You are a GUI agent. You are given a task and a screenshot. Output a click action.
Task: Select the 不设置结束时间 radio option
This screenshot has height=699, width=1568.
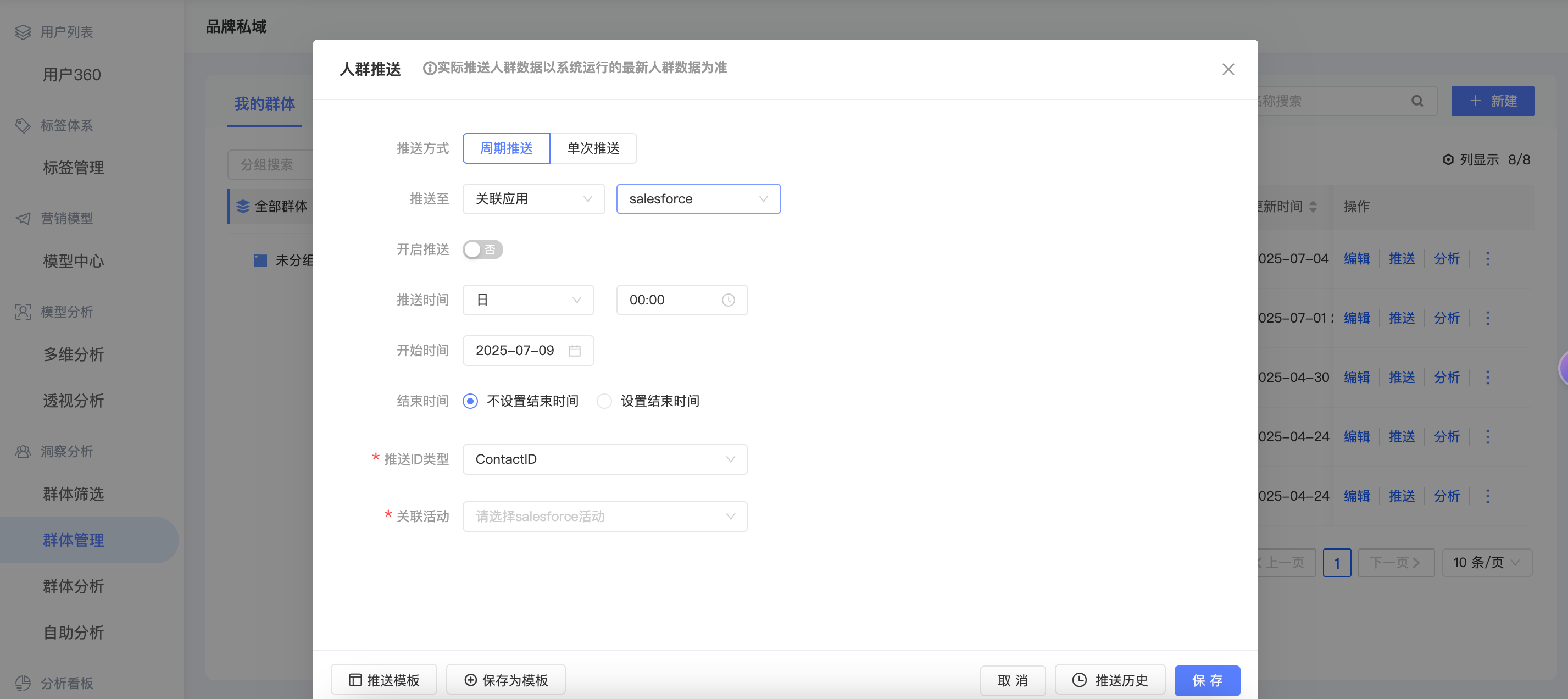coord(470,401)
